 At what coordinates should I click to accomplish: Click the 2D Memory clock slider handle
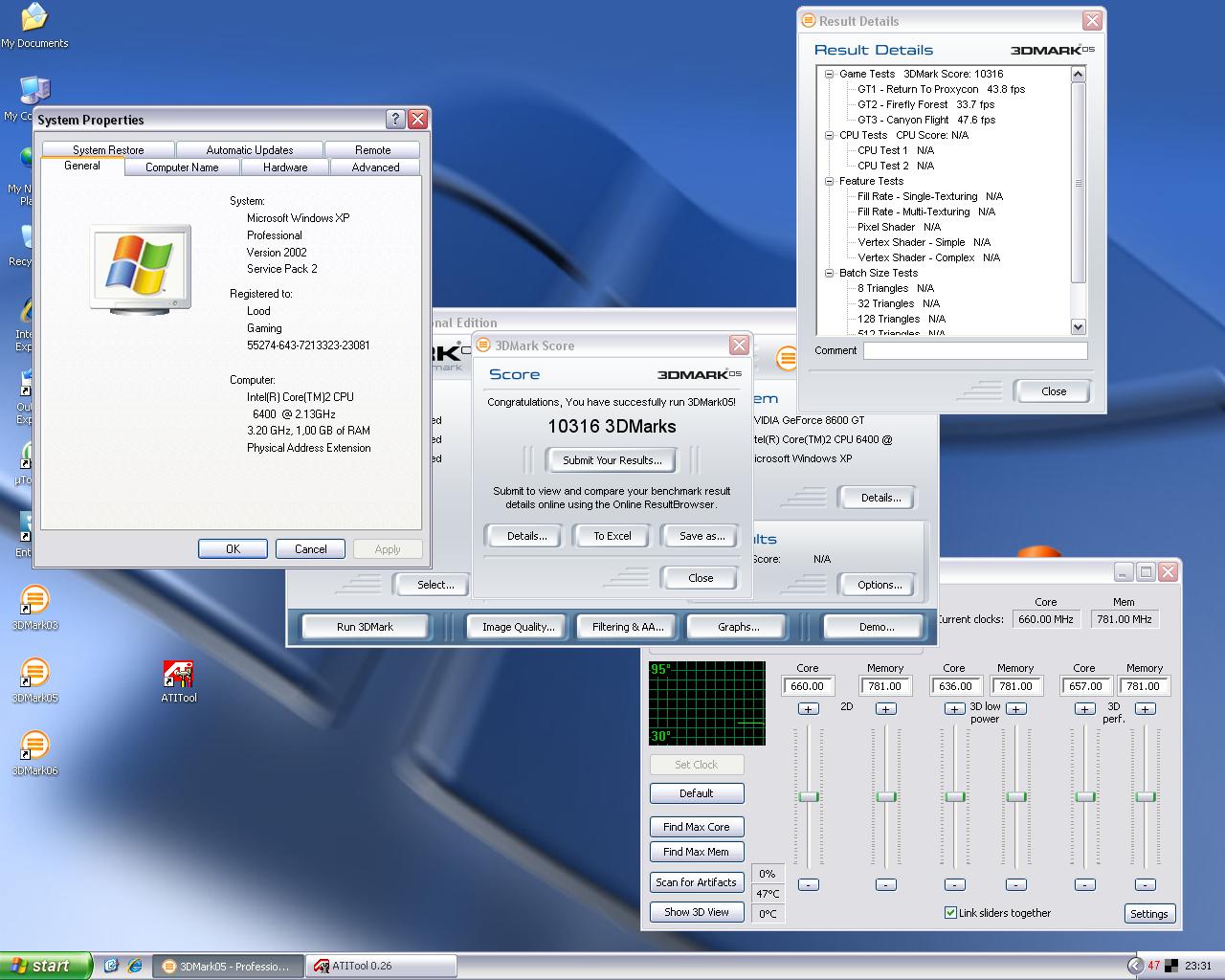tap(886, 796)
